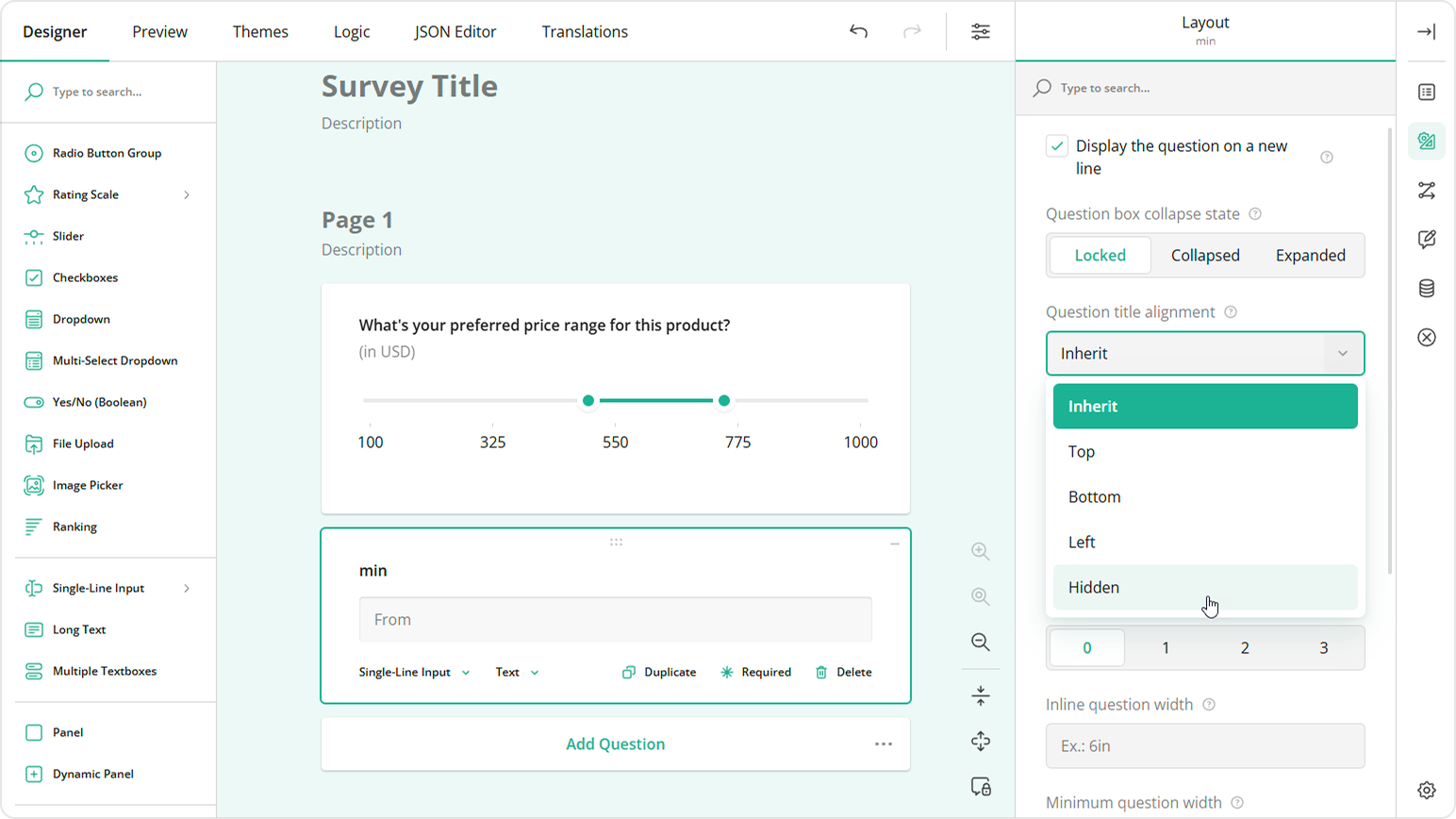Click the zoom in magnifier icon

click(981, 551)
